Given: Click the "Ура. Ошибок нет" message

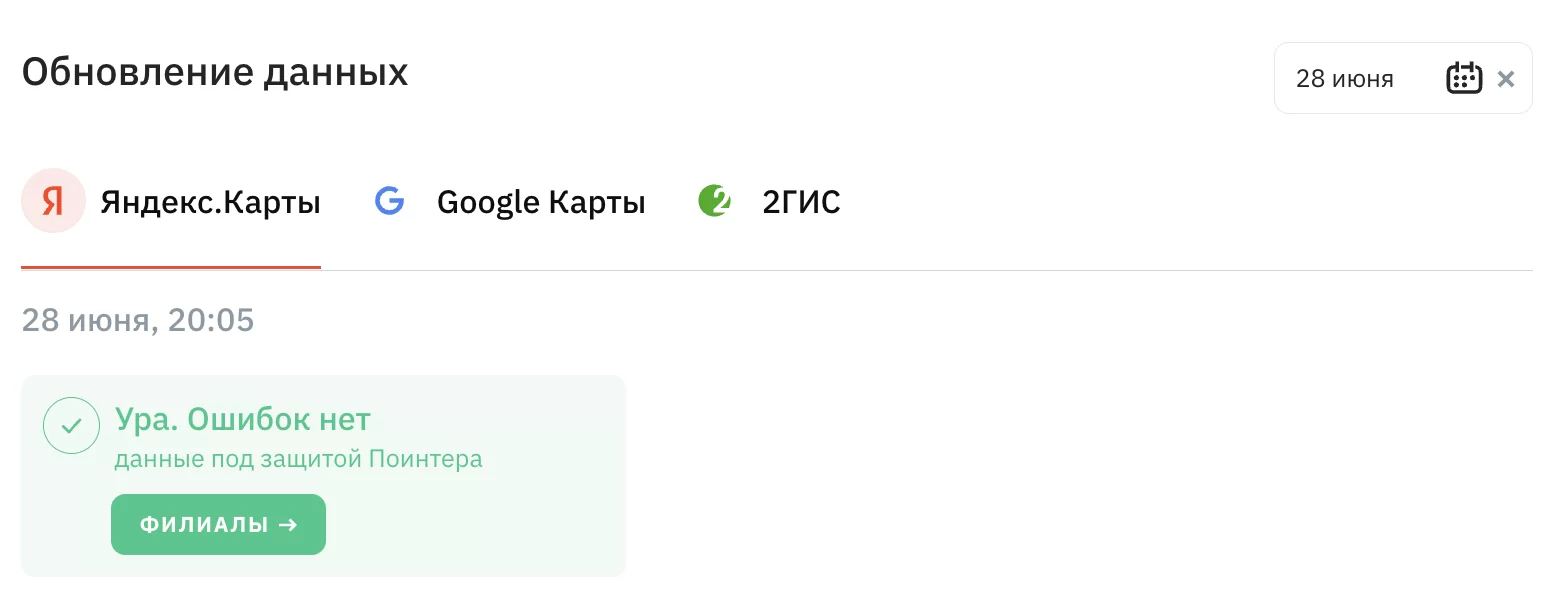Looking at the screenshot, I should 243,419.
